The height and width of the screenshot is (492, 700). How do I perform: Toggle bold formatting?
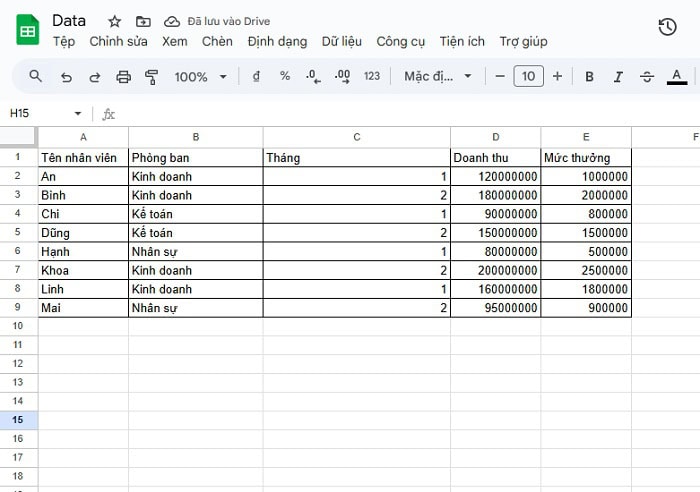pos(589,76)
